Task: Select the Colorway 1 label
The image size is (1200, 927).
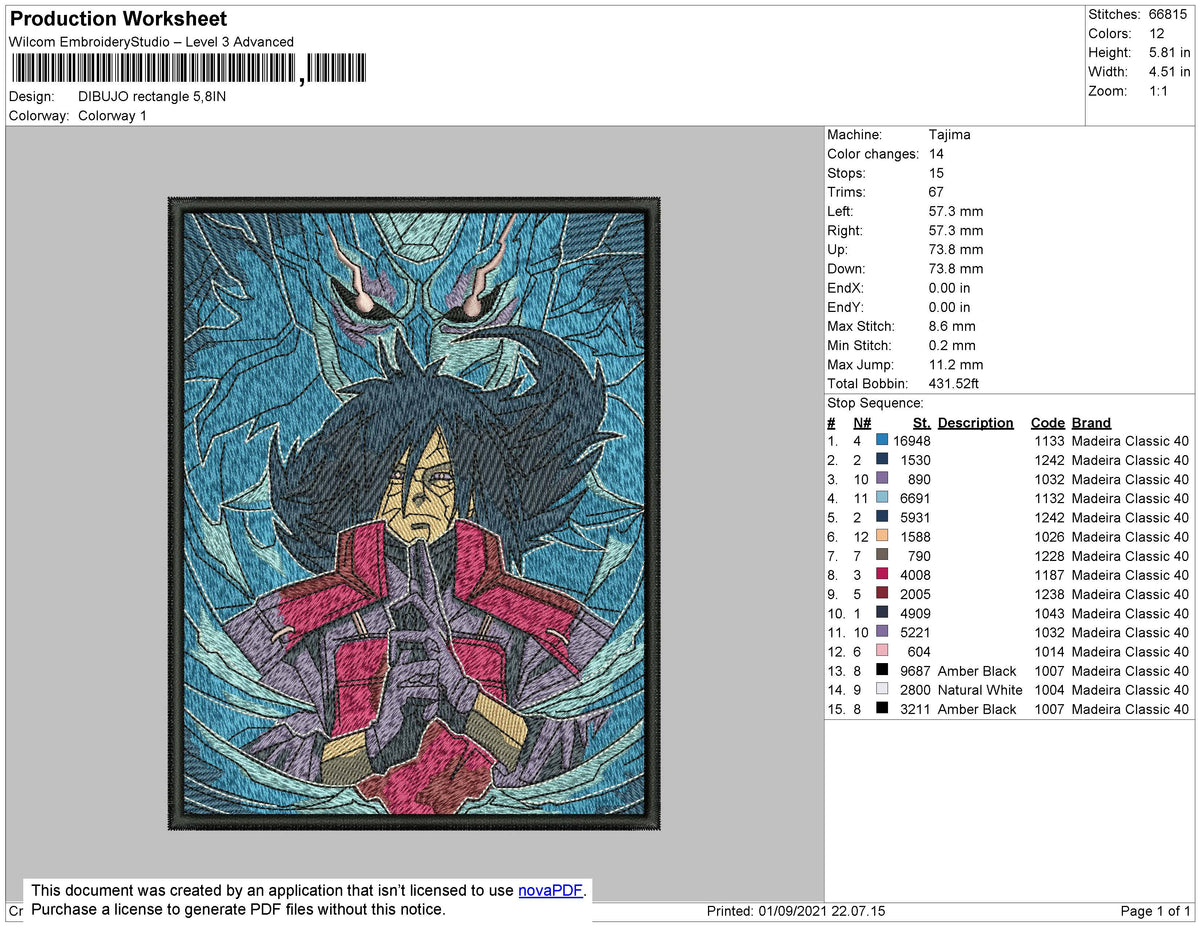Action: click(x=112, y=115)
